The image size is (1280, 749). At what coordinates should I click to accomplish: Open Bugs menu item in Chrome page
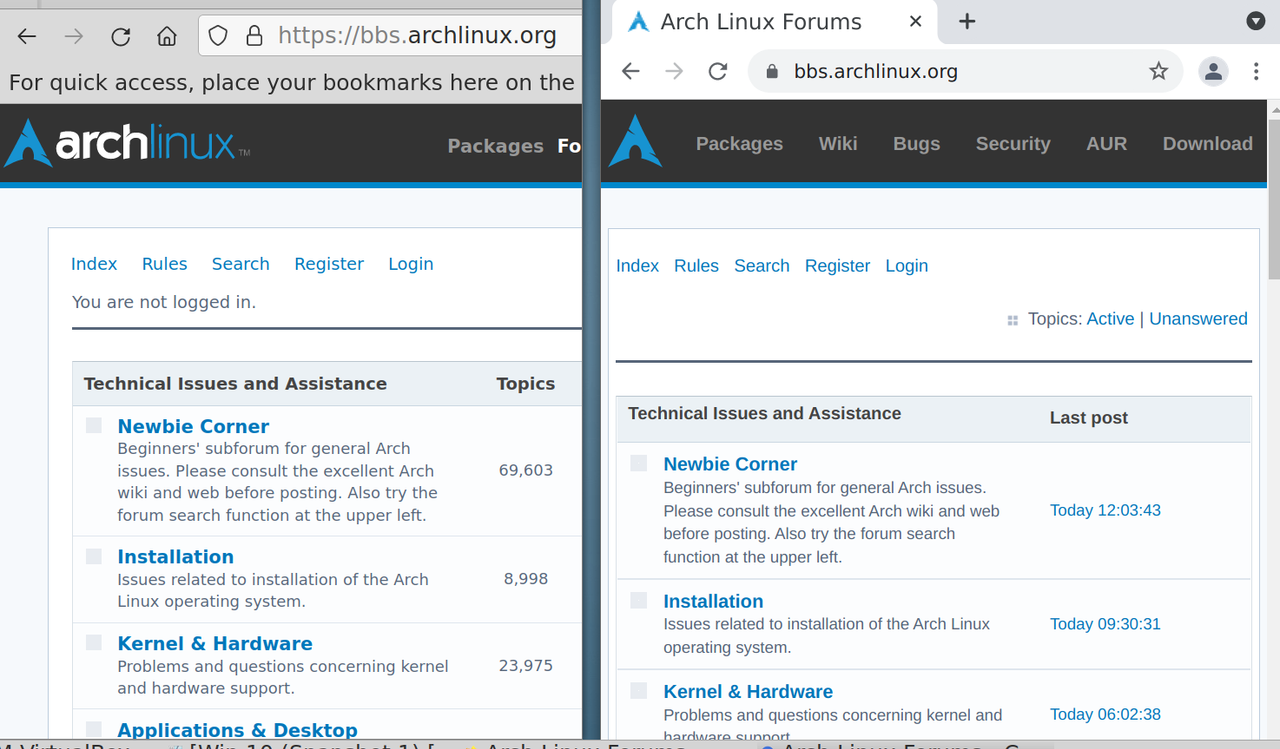pyautogui.click(x=917, y=144)
